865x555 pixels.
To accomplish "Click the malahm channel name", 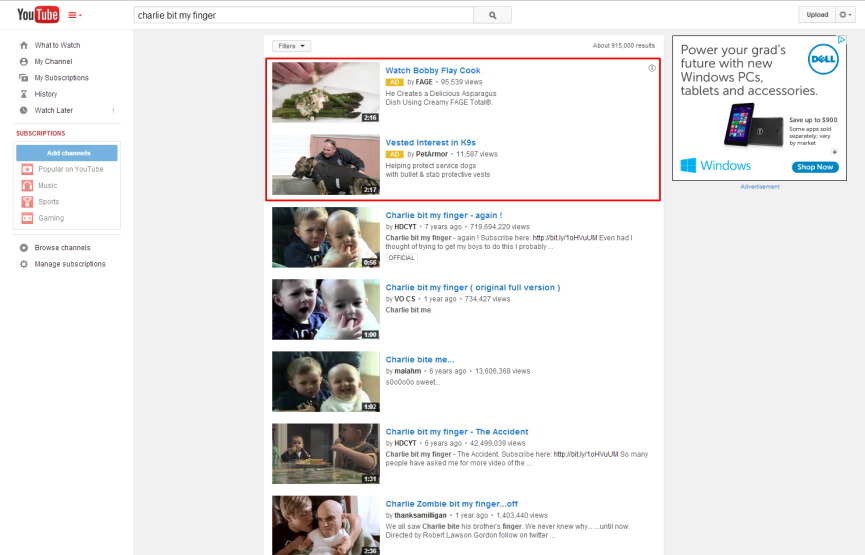I will click(x=407, y=371).
